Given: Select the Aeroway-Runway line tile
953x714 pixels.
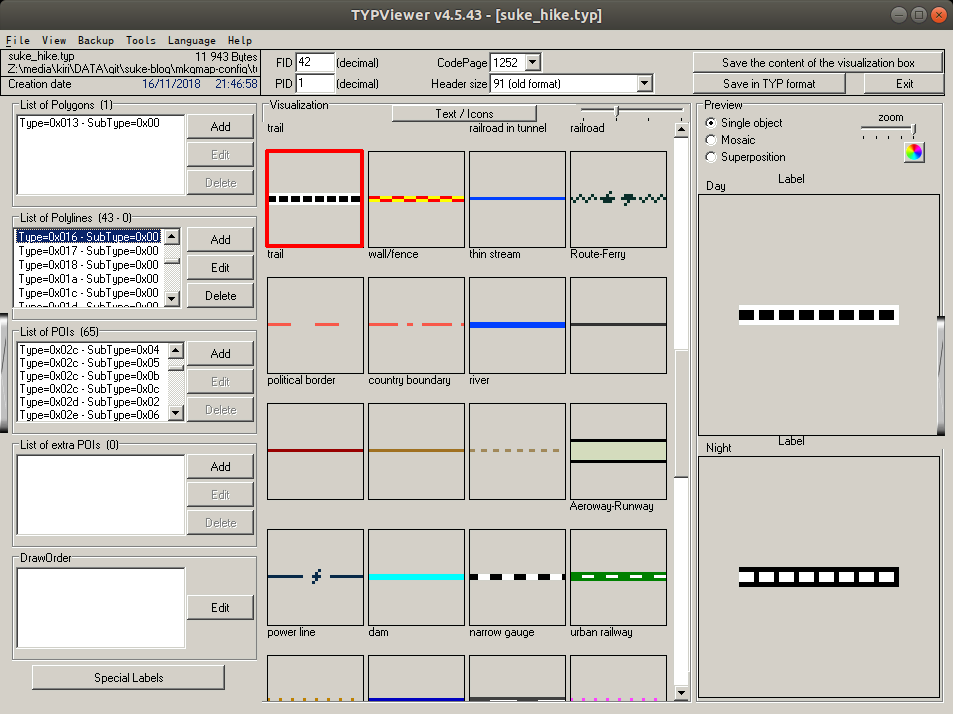Looking at the screenshot, I should [618, 450].
